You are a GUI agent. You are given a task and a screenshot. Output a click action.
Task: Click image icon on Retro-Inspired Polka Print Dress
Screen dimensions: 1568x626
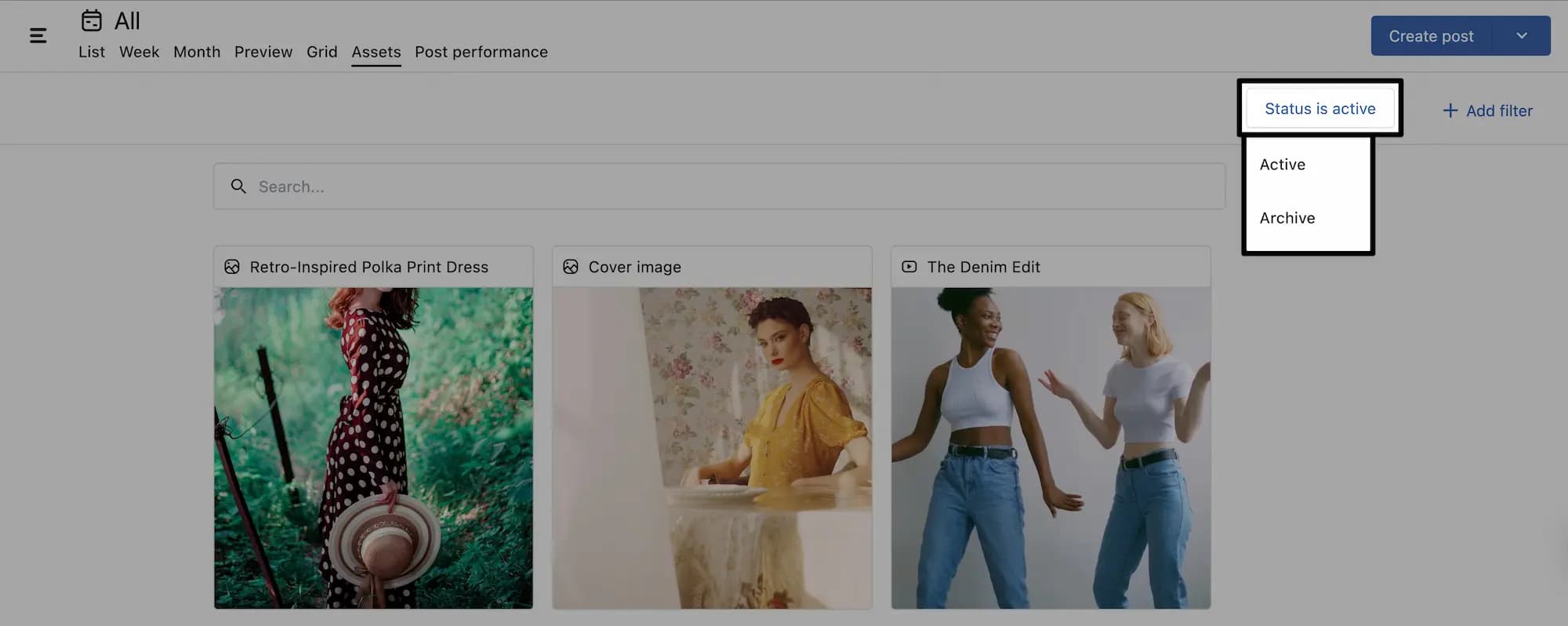232,267
